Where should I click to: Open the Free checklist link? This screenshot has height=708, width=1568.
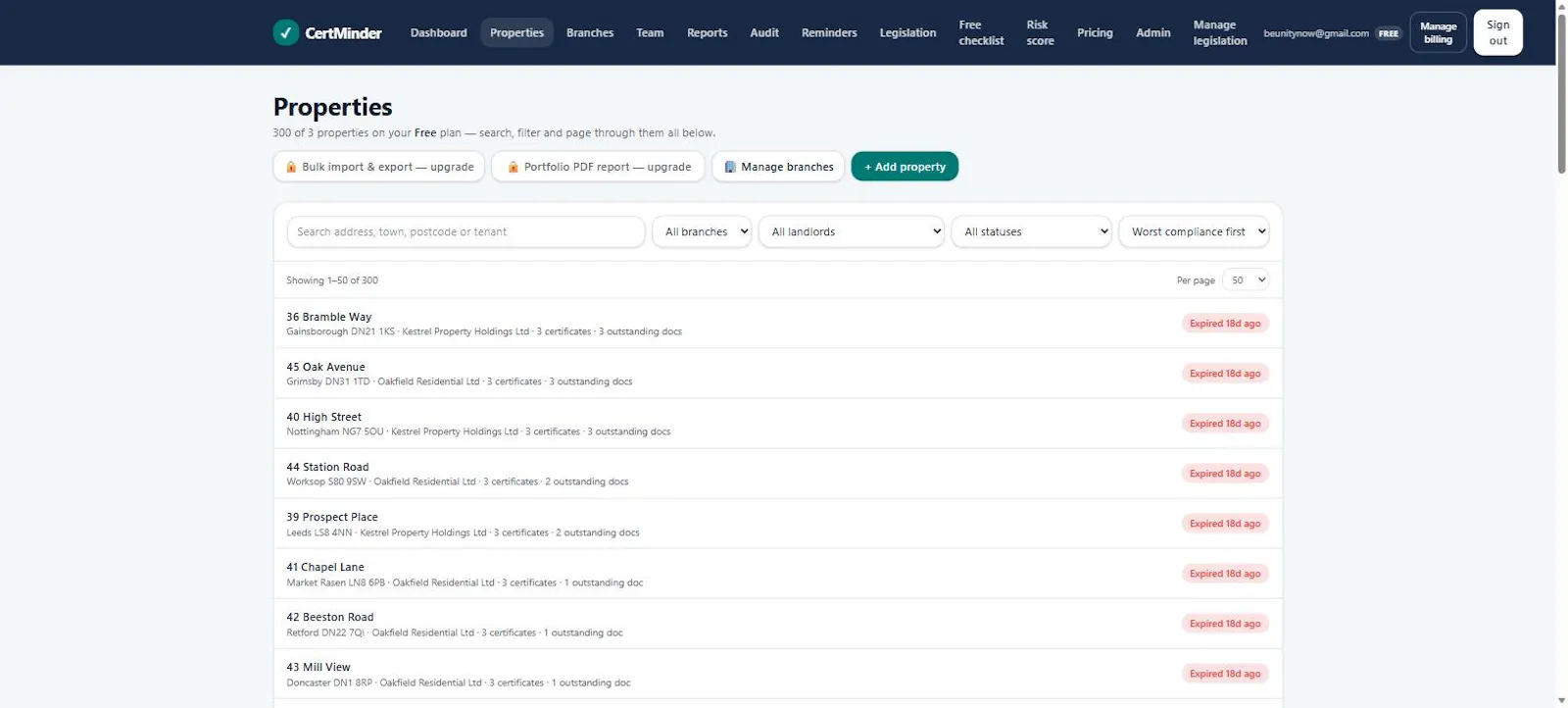[981, 32]
